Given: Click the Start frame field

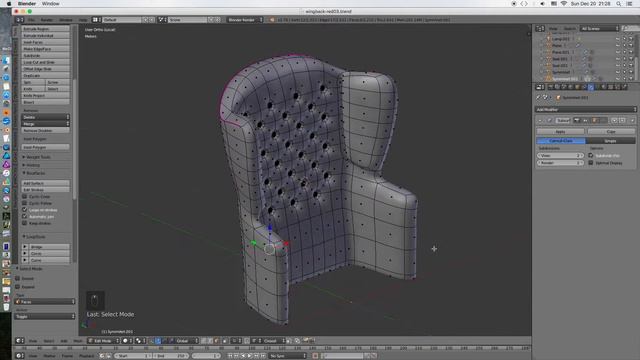Looking at the screenshot, I should [133, 356].
